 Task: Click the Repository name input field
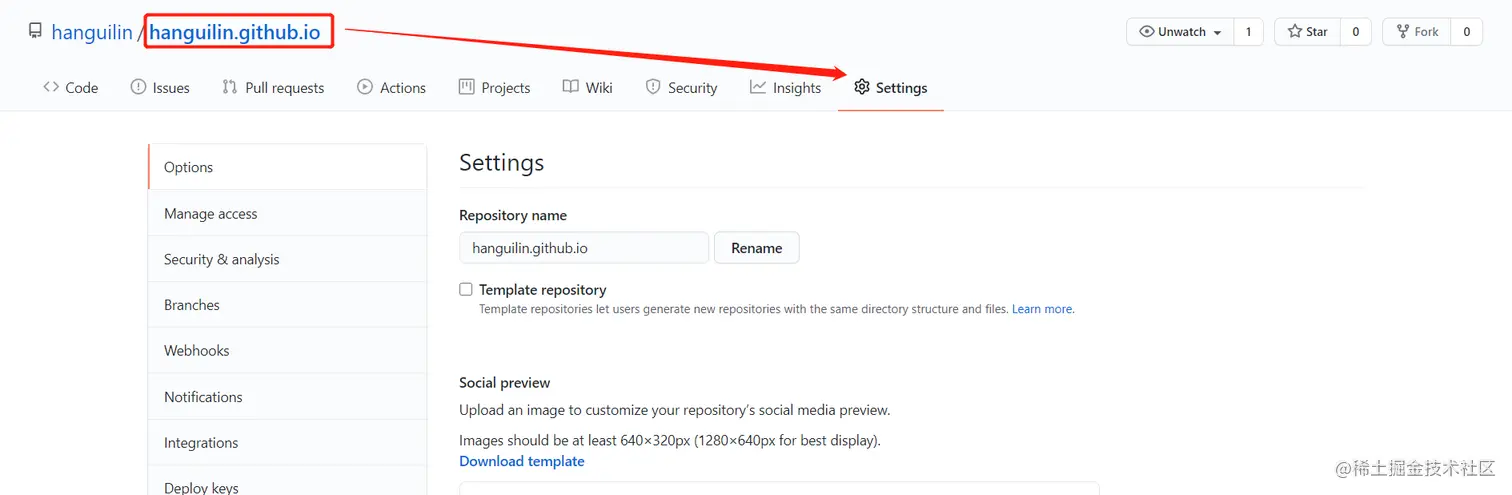click(x=584, y=248)
